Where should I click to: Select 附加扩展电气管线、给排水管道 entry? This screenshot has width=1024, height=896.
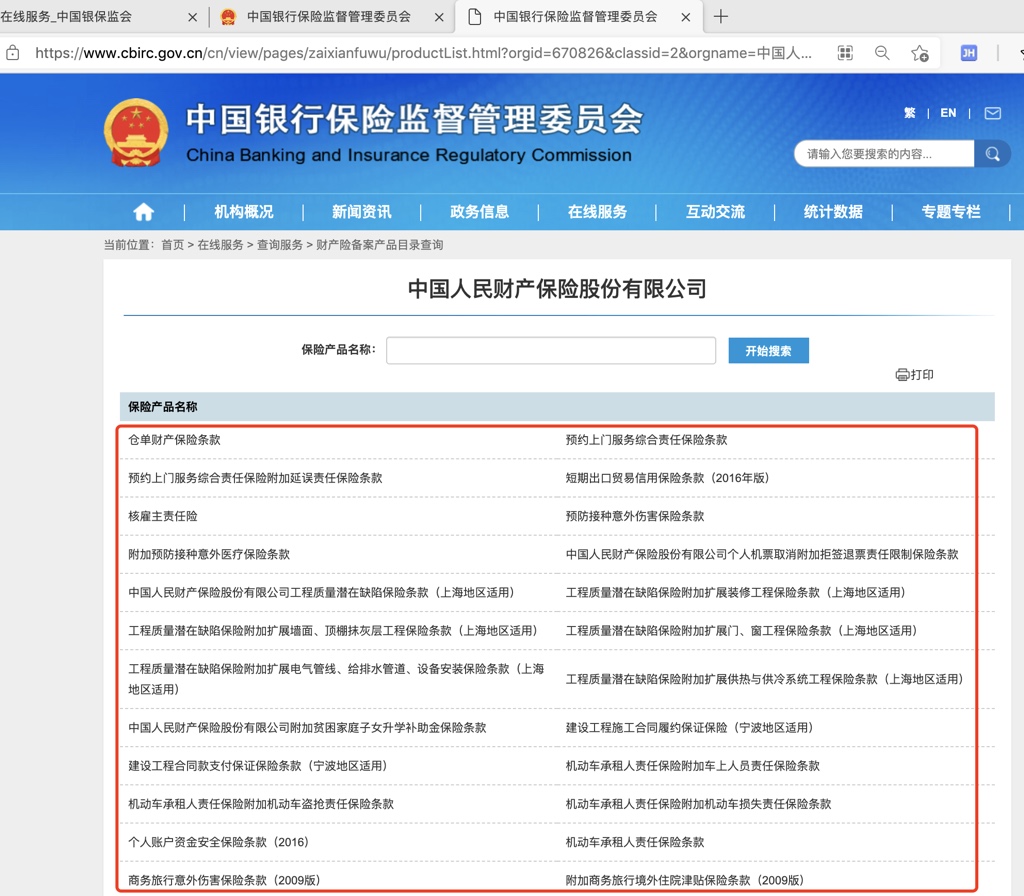(336, 679)
